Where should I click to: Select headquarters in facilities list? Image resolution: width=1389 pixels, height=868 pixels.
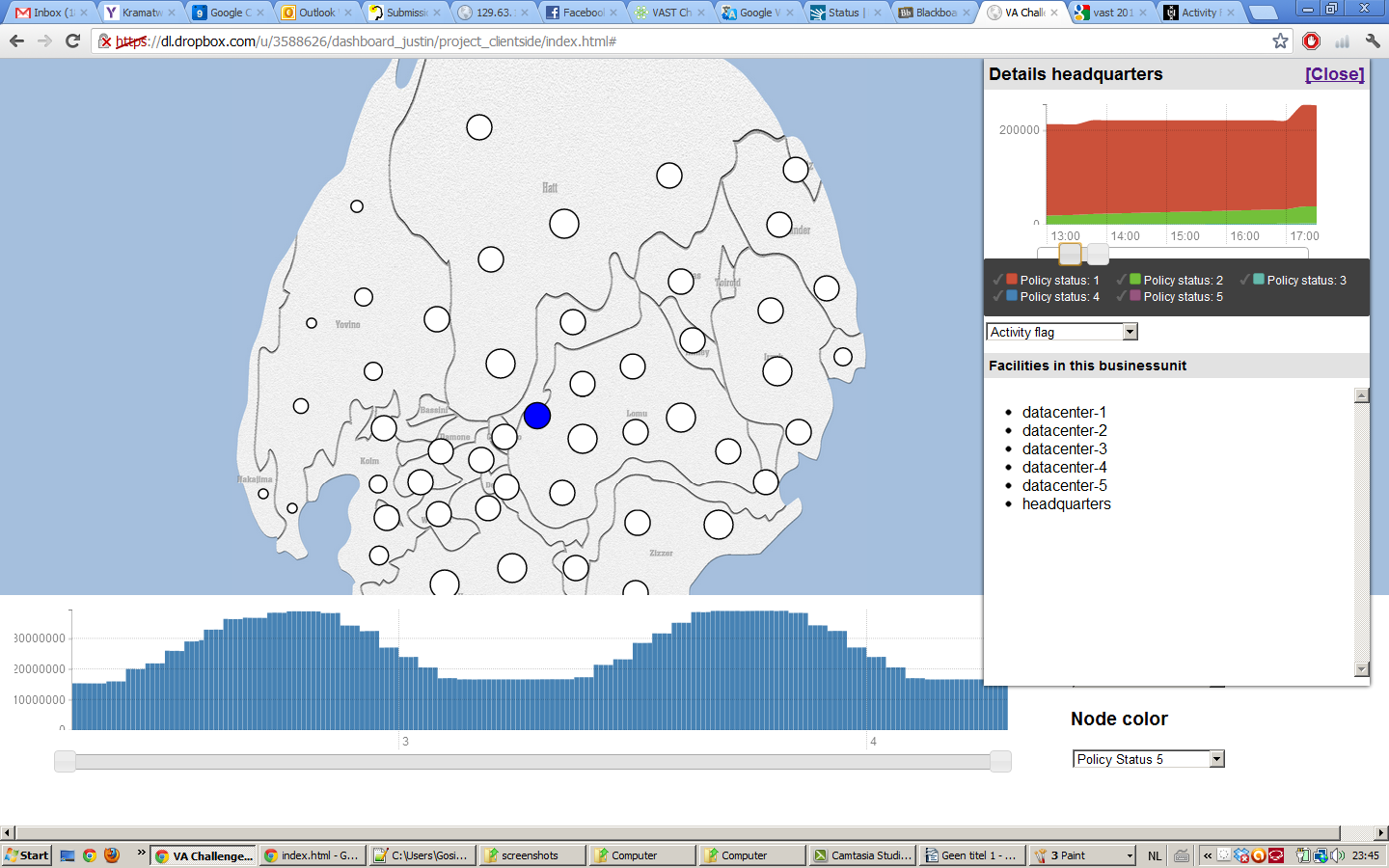pos(1066,503)
